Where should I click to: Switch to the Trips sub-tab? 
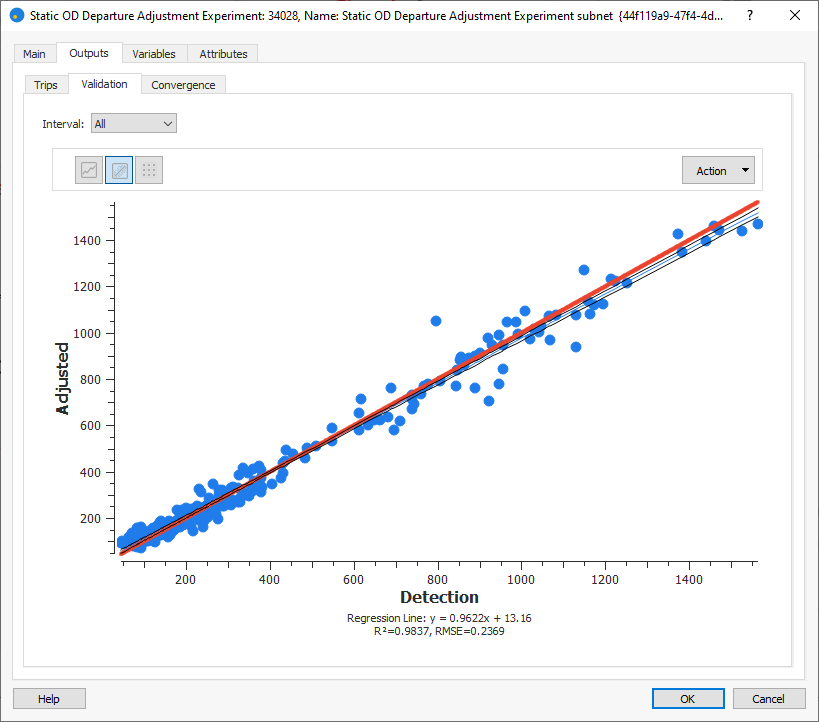tap(46, 85)
